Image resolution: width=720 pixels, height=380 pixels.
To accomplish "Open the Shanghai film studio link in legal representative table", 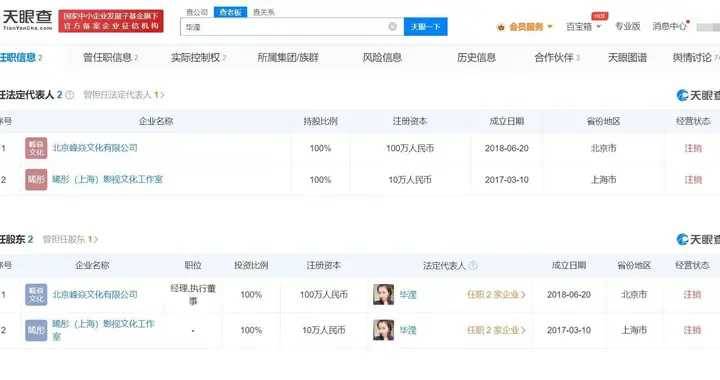I will click(107, 179).
